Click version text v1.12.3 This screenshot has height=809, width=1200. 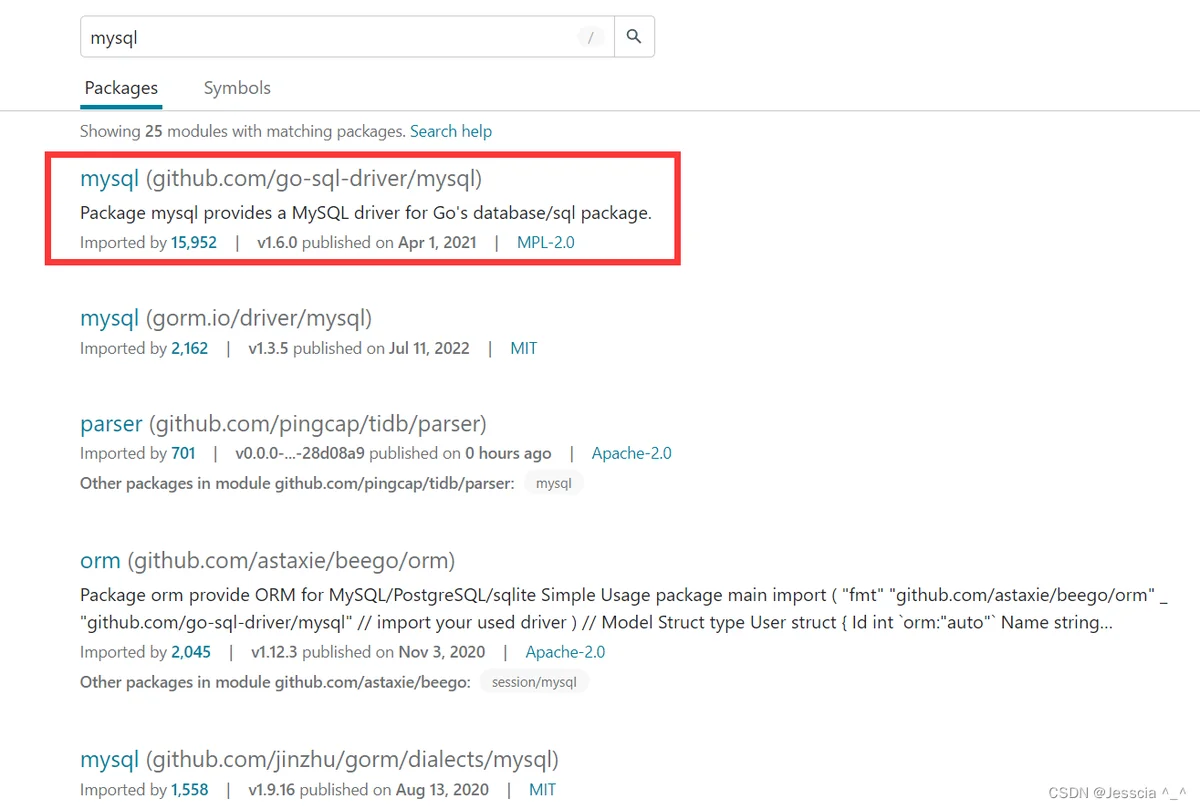276,652
